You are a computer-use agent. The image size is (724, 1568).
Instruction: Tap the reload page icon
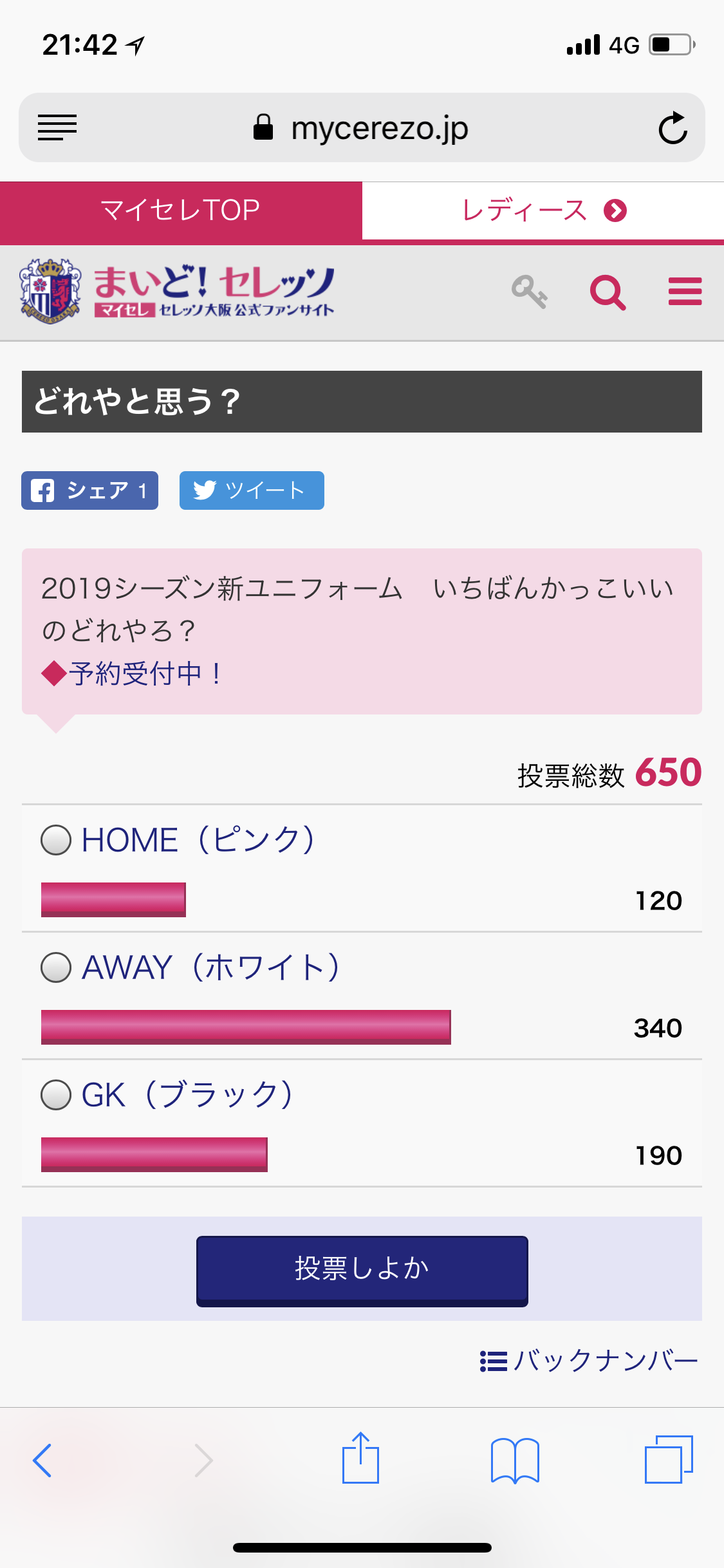click(x=673, y=127)
